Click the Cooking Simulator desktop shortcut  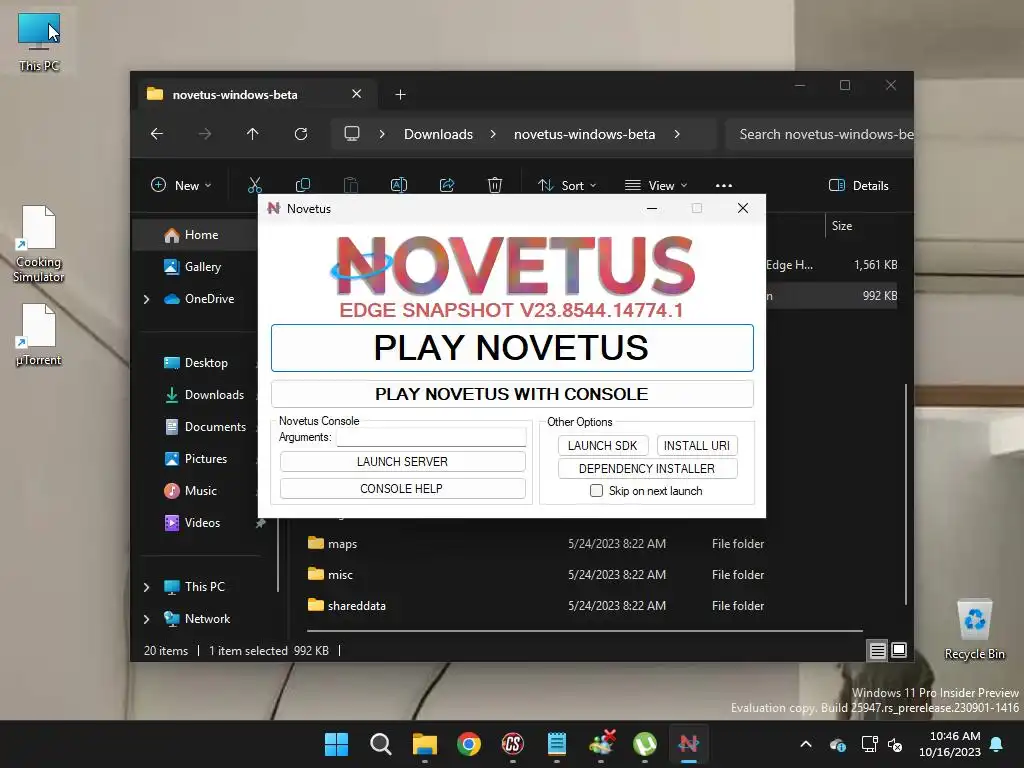39,244
